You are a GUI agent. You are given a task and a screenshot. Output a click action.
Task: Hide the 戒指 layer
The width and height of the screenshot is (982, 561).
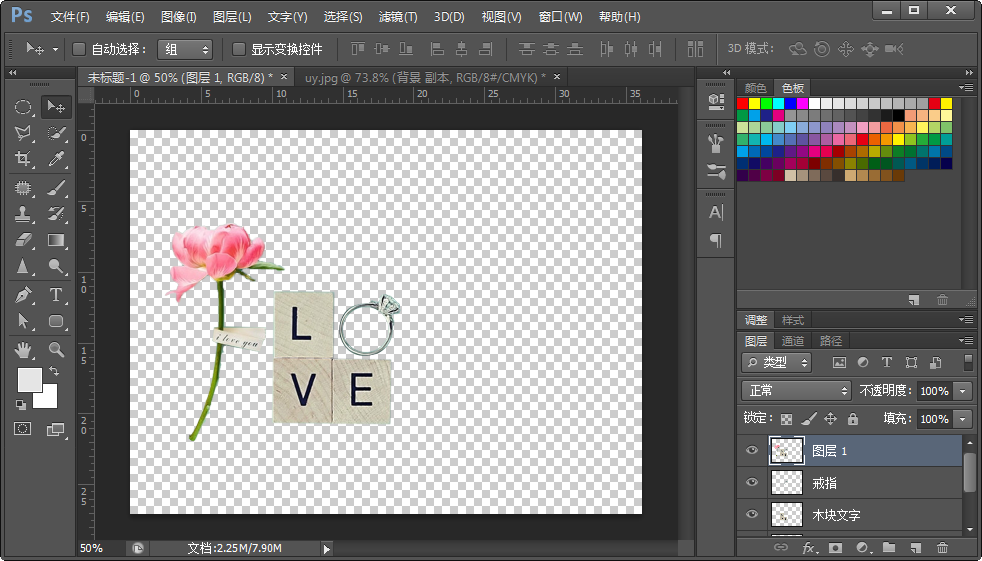(752, 483)
